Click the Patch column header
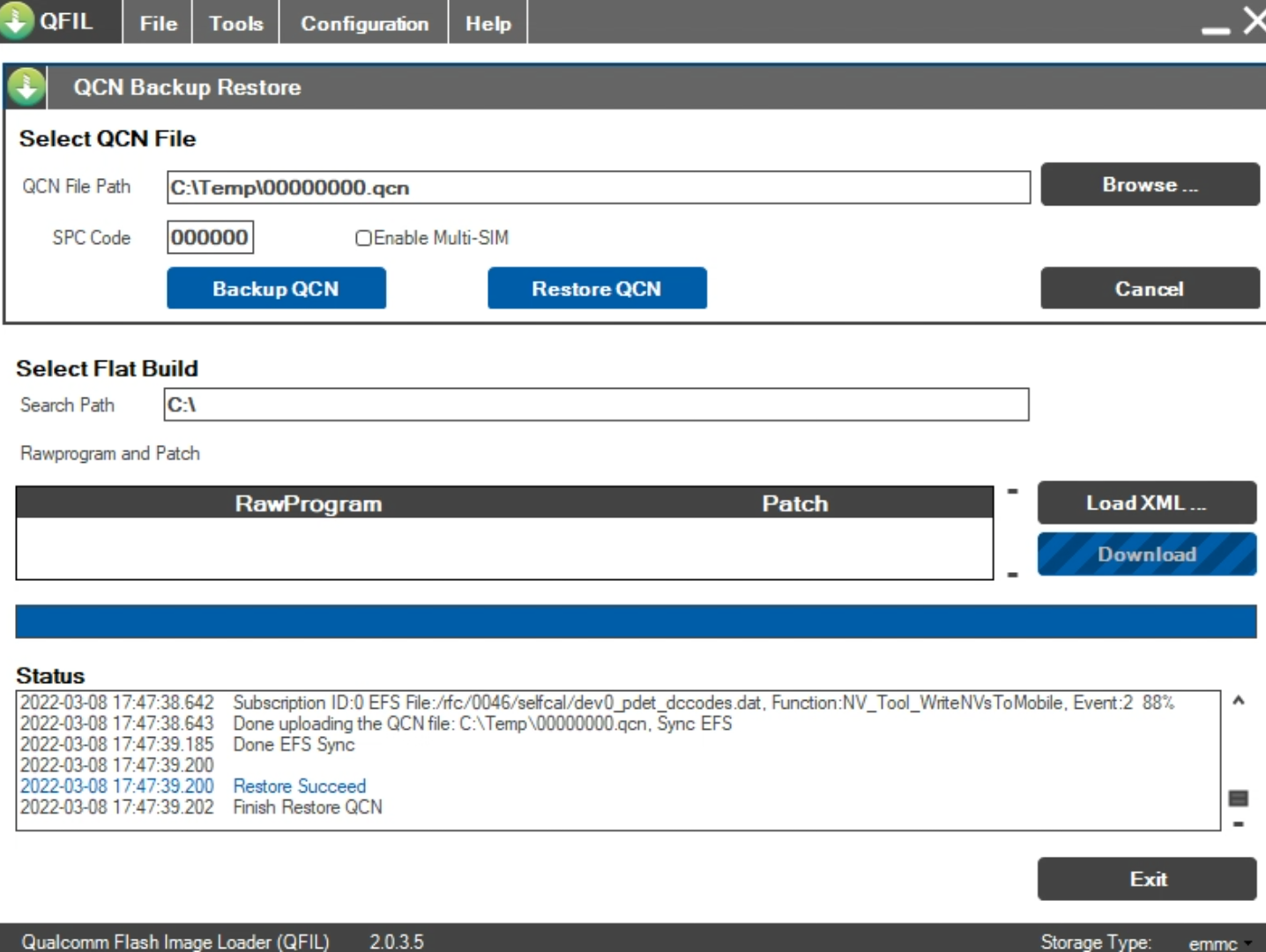 click(x=795, y=503)
